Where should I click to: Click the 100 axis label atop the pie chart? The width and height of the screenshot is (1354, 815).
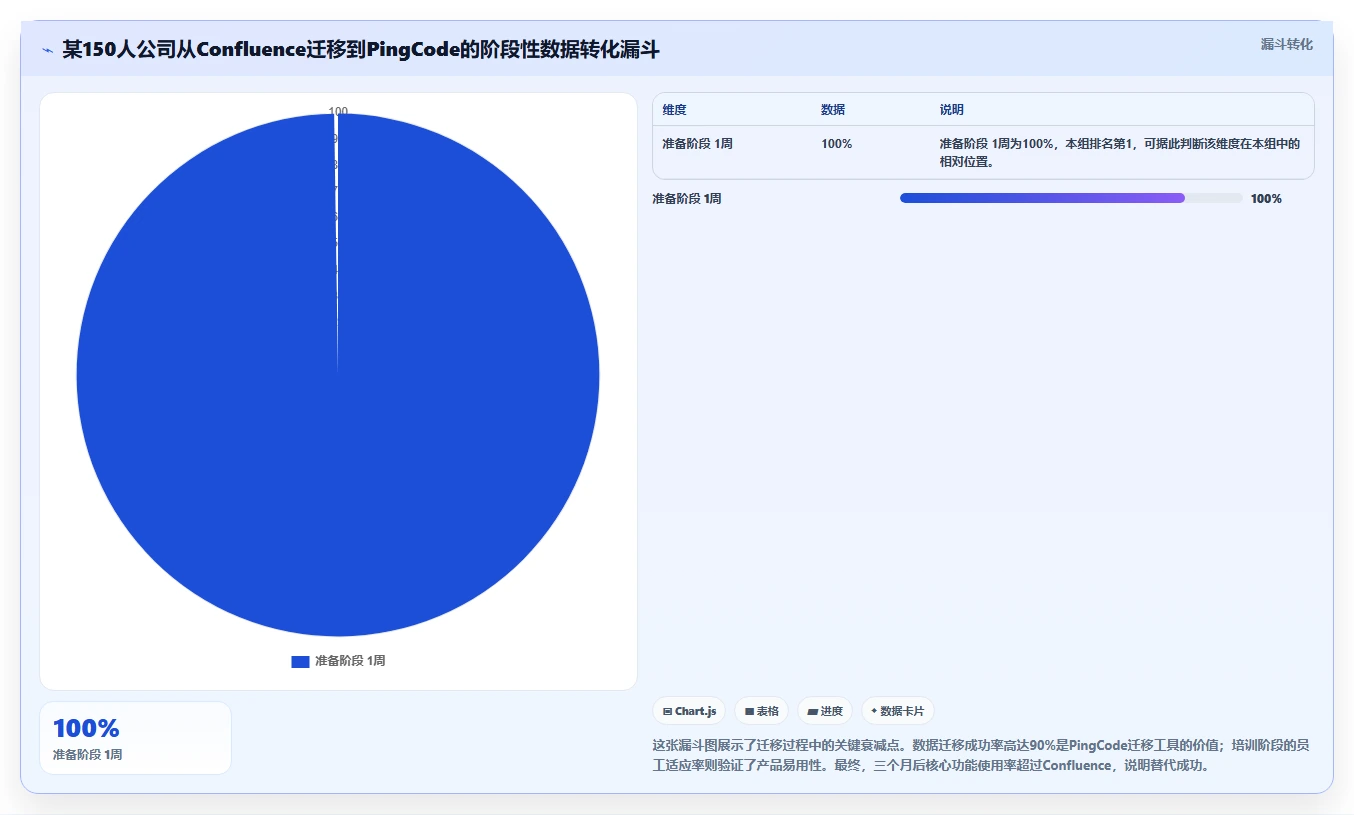[x=338, y=112]
